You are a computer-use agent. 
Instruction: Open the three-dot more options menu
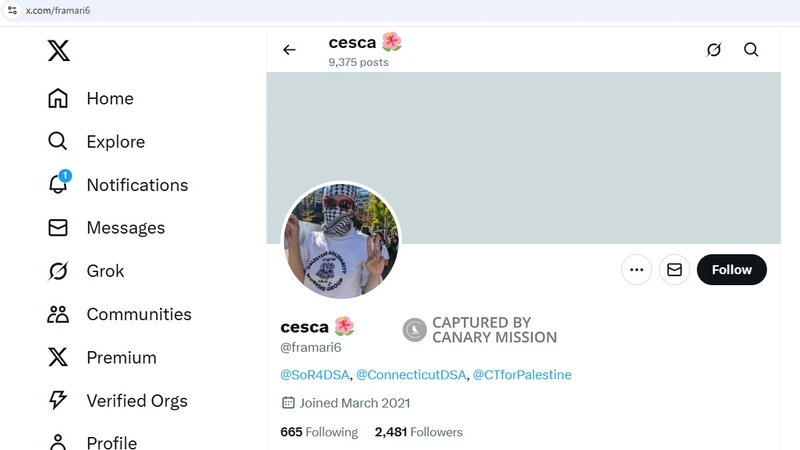(637, 270)
